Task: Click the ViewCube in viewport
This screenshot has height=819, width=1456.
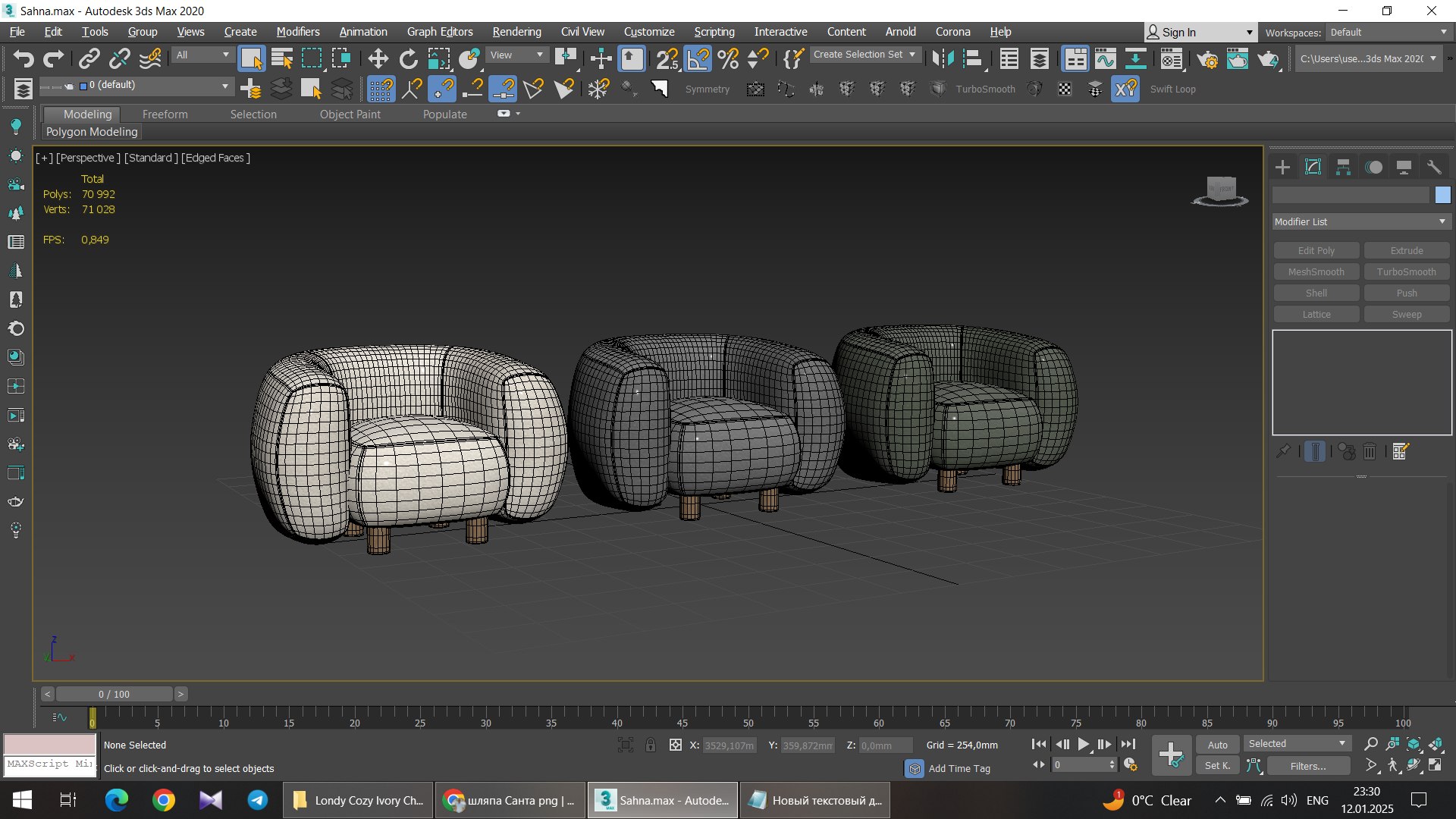Action: pyautogui.click(x=1221, y=190)
